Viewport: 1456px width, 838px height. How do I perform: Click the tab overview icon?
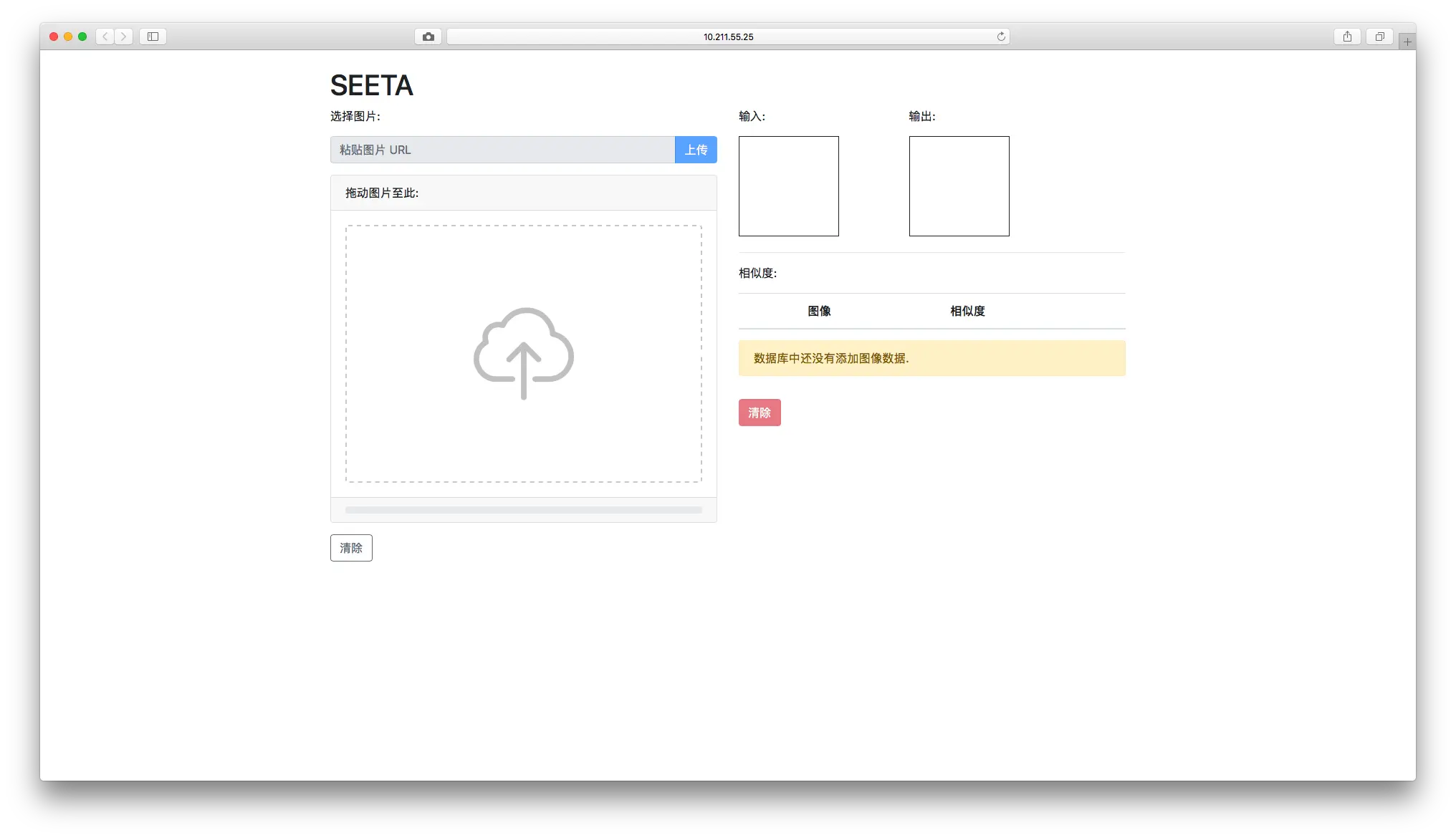(1379, 36)
